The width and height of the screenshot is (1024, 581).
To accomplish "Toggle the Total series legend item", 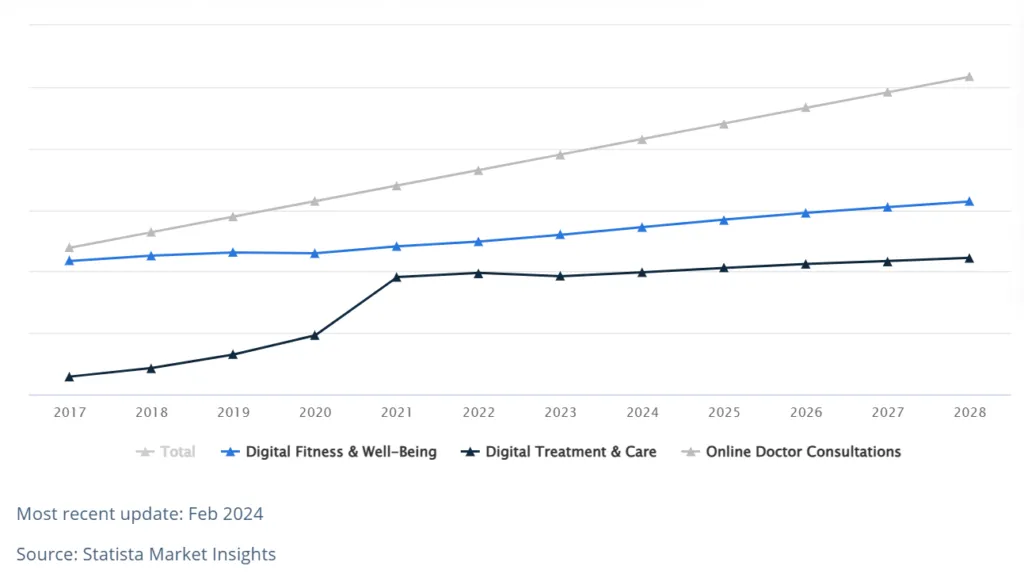I will (177, 452).
